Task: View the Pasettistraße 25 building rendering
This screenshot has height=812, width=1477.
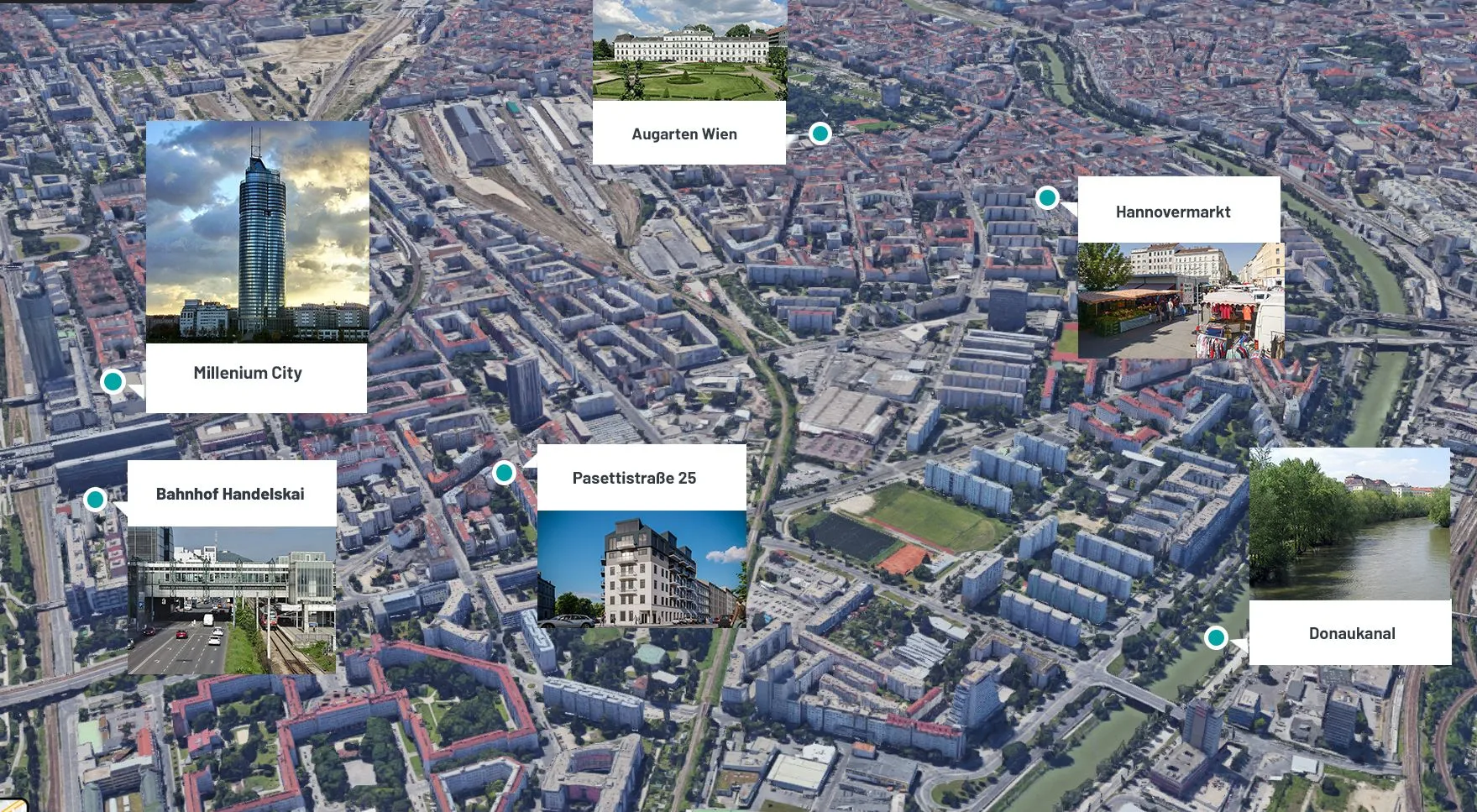Action: point(641,568)
